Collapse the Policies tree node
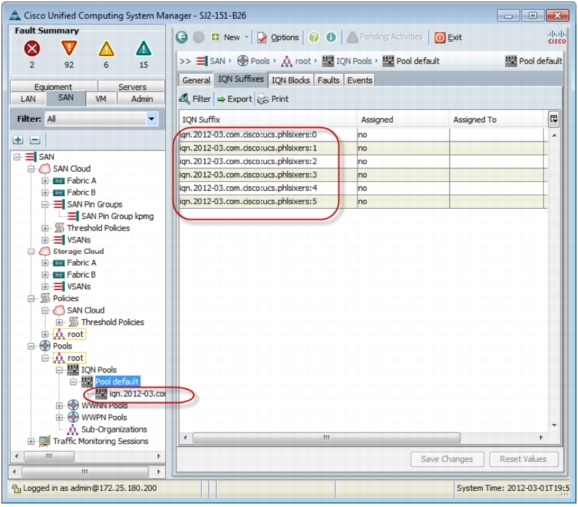The image size is (578, 507). (x=31, y=298)
